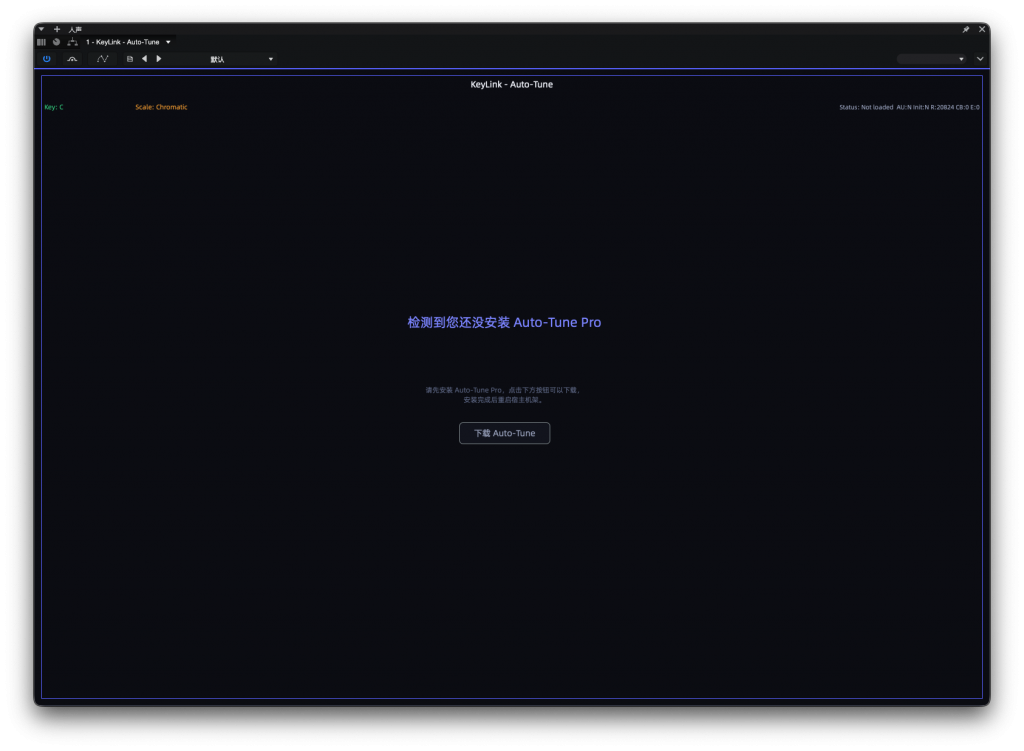Click the compare icon beside power button

[x=72, y=59]
